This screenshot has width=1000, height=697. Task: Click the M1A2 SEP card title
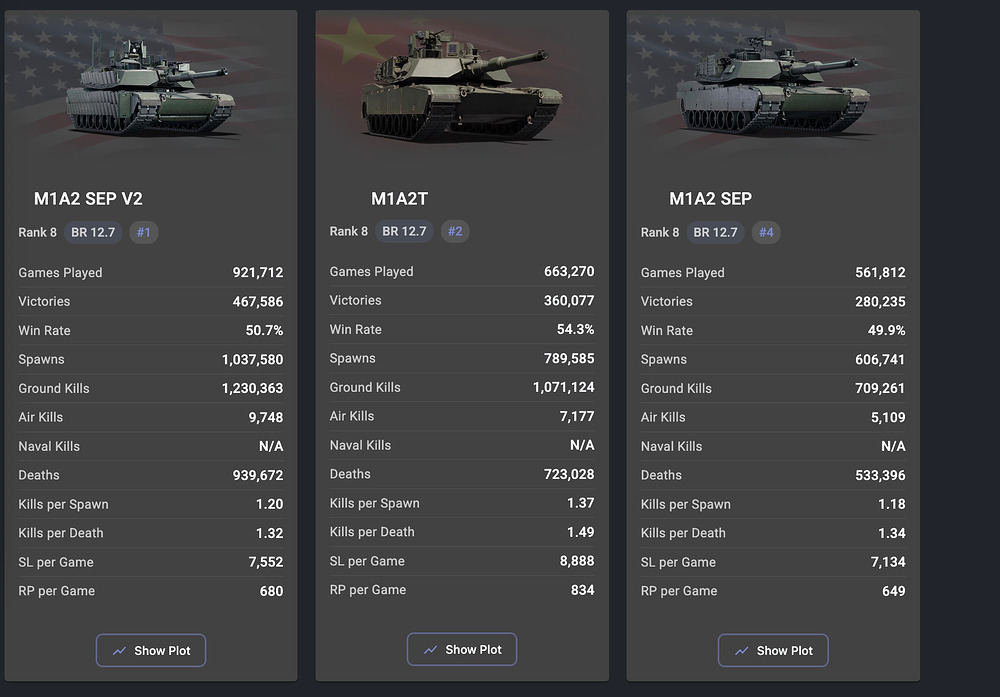pos(710,199)
